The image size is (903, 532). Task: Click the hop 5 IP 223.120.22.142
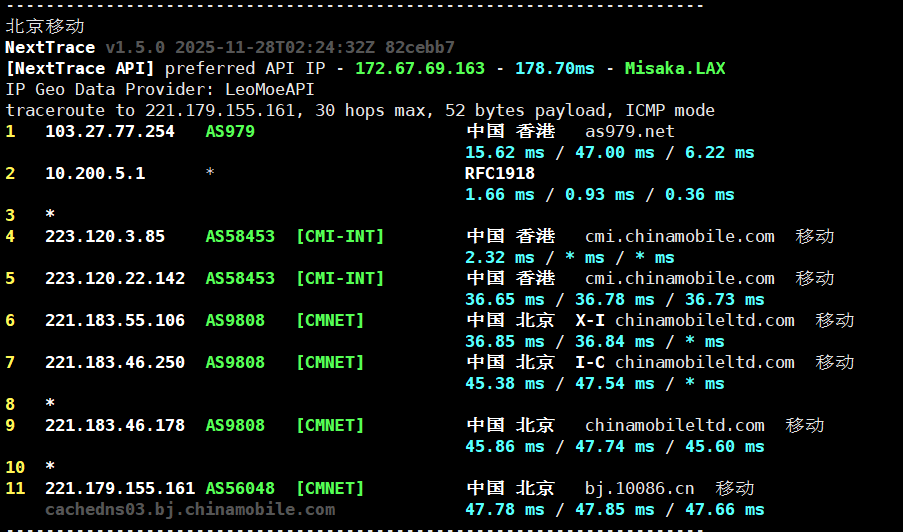coord(115,278)
